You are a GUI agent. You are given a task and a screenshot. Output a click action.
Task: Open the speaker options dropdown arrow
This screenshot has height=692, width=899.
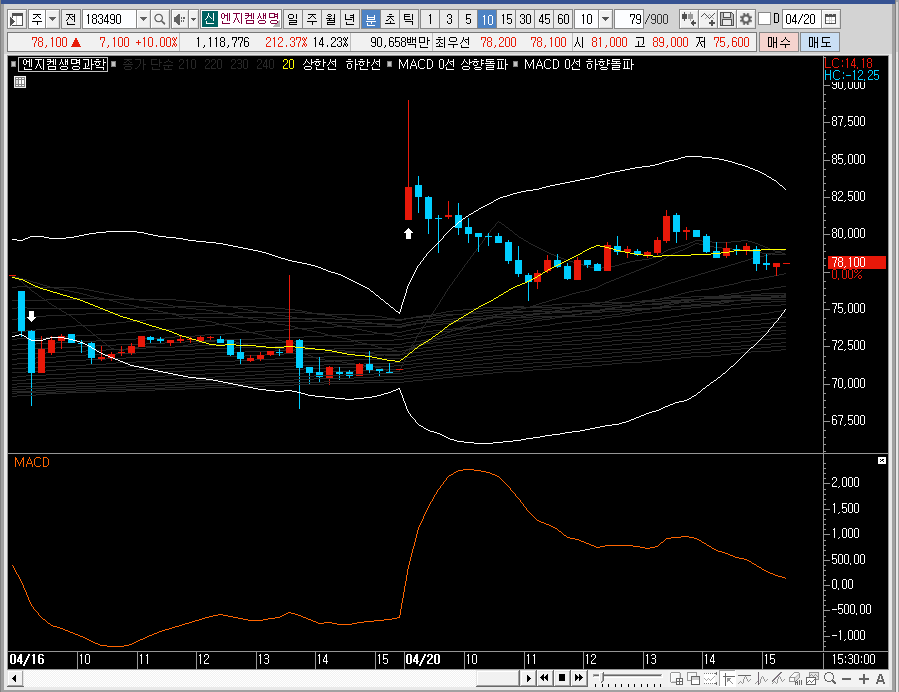click(x=193, y=19)
